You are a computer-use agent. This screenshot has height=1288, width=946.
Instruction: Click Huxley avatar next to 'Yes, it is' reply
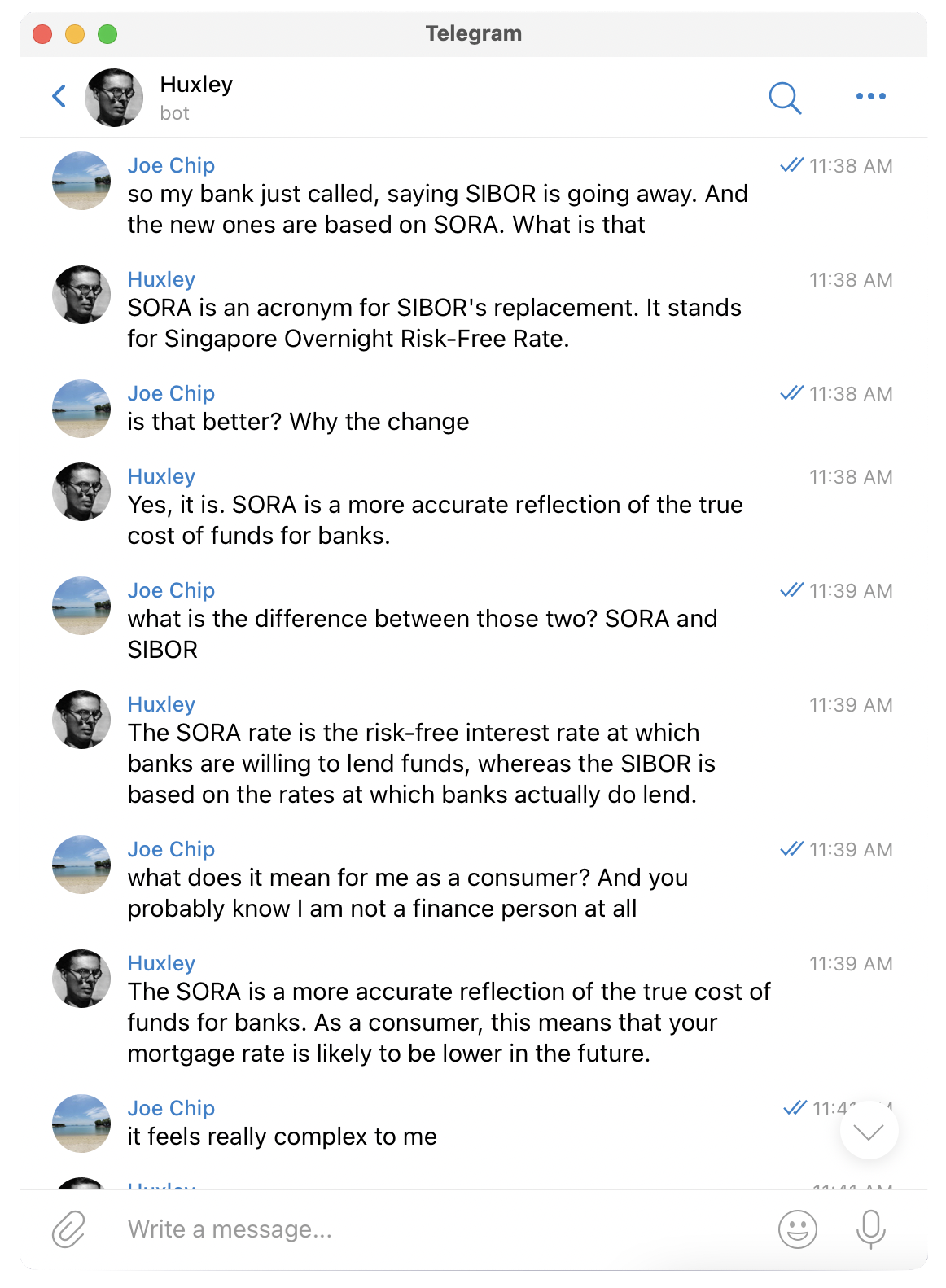pyautogui.click(x=81, y=492)
